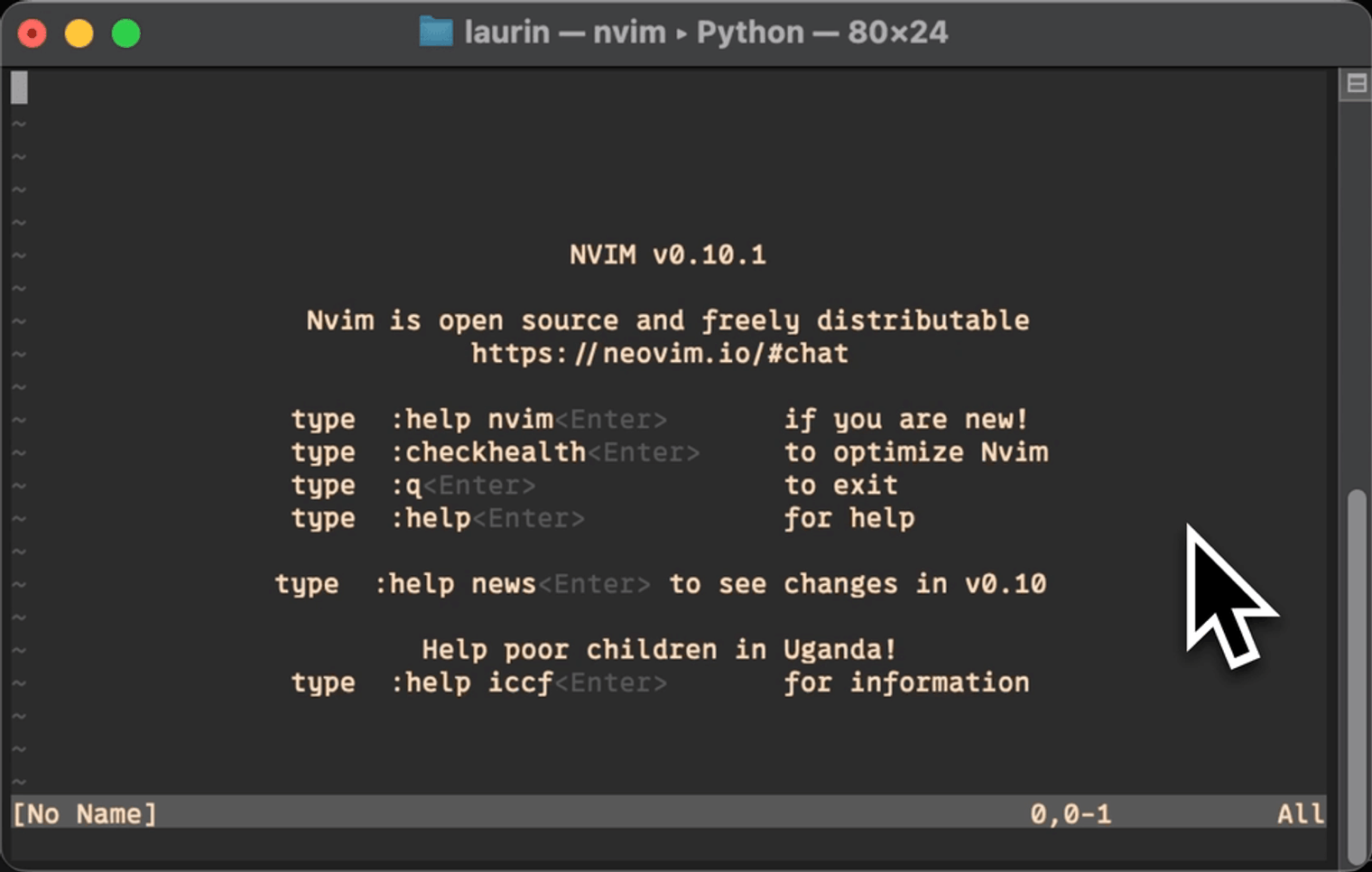The image size is (1372, 872).
Task: Click 'for information' text
Action: (906, 682)
